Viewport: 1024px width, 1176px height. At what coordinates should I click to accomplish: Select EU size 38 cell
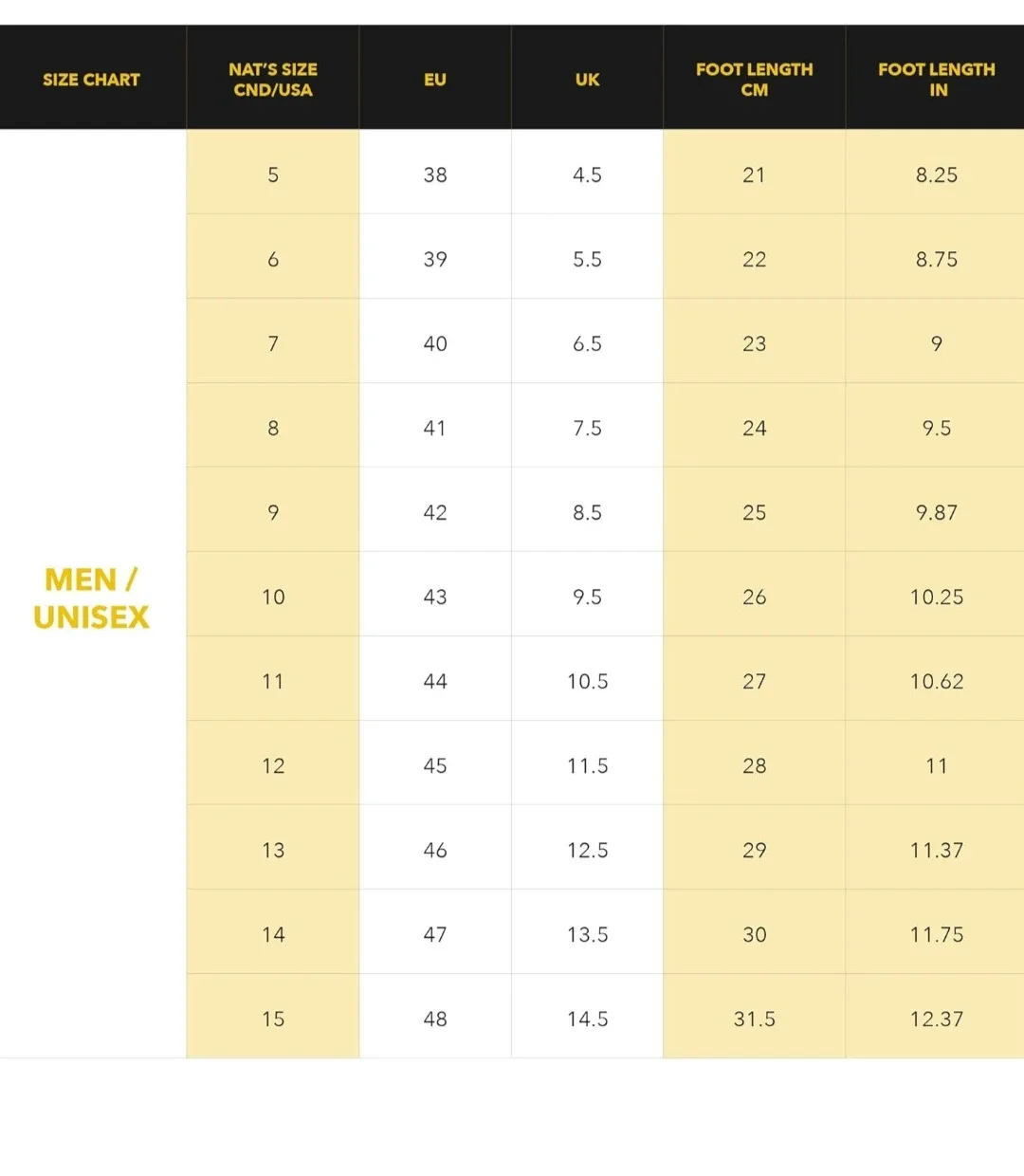click(x=435, y=175)
